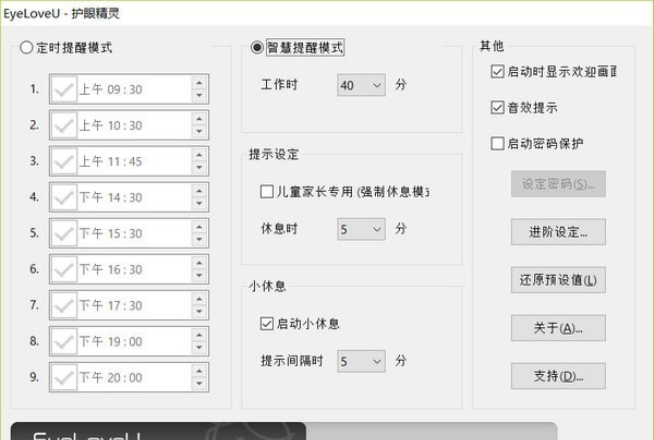This screenshot has height=440, width=654.
Task: Increase time on the 下午 20:00 spinner
Action: coord(199,371)
